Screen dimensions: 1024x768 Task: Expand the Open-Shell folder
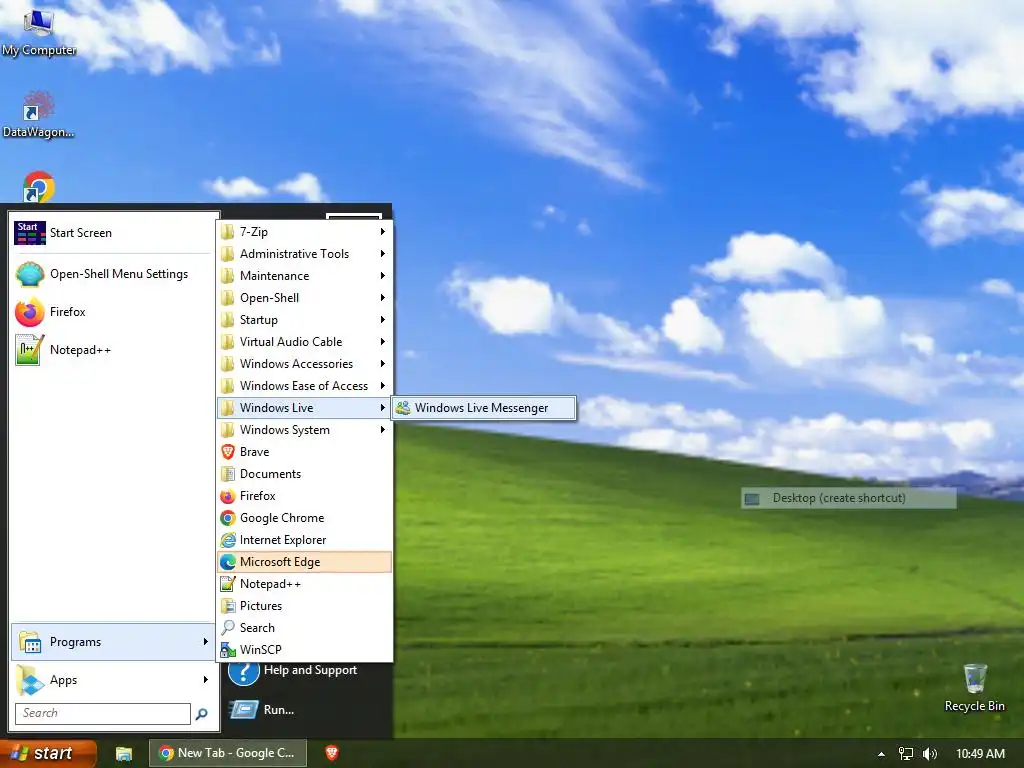point(304,298)
